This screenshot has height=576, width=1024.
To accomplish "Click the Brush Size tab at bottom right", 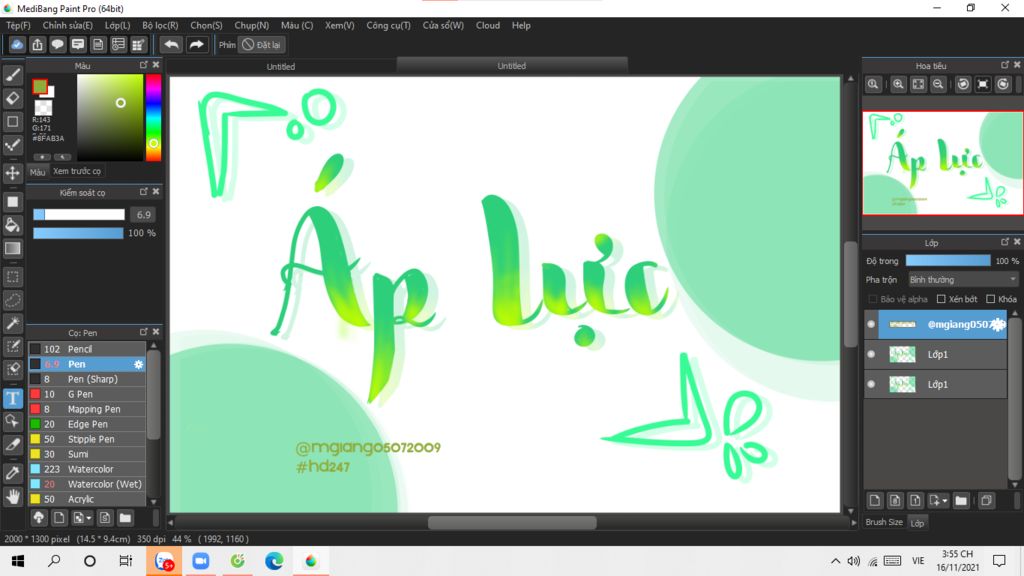I will point(884,522).
